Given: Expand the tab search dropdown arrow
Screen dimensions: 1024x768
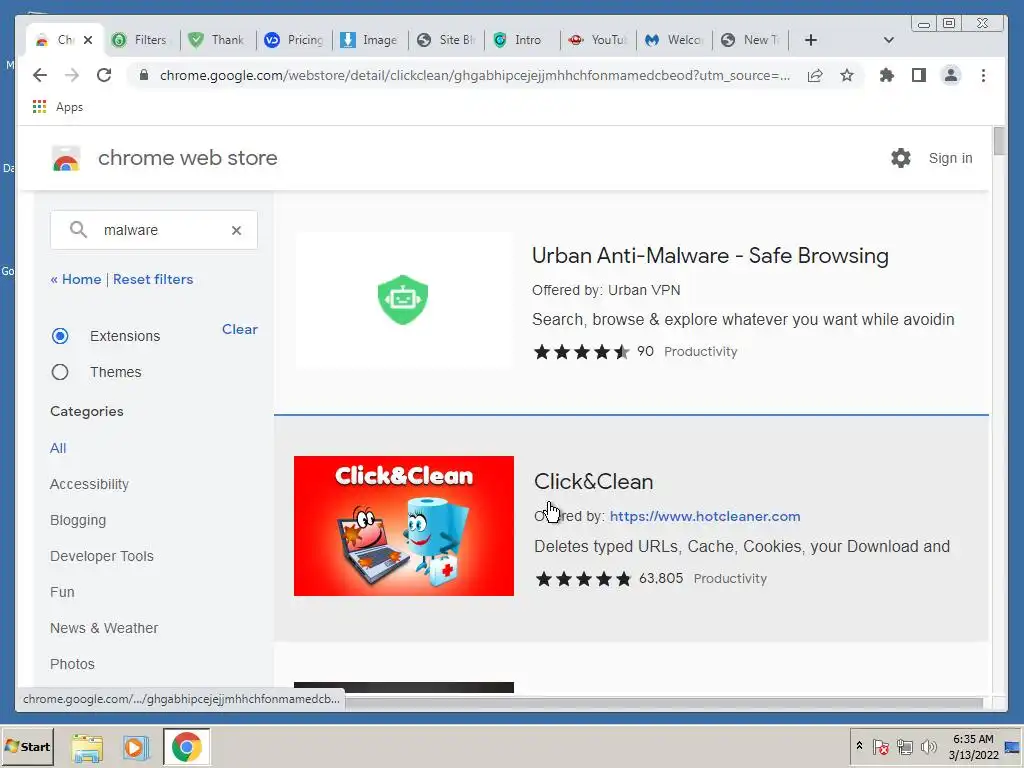Looking at the screenshot, I should pyautogui.click(x=888, y=40).
